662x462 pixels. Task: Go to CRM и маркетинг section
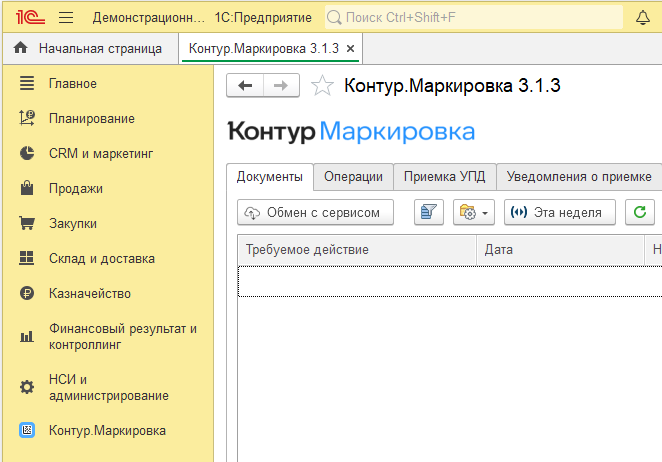pyautogui.click(x=101, y=154)
